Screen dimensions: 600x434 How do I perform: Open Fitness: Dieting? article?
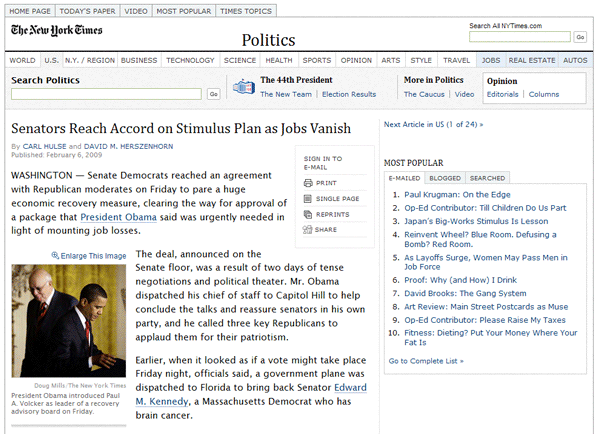[491, 338]
